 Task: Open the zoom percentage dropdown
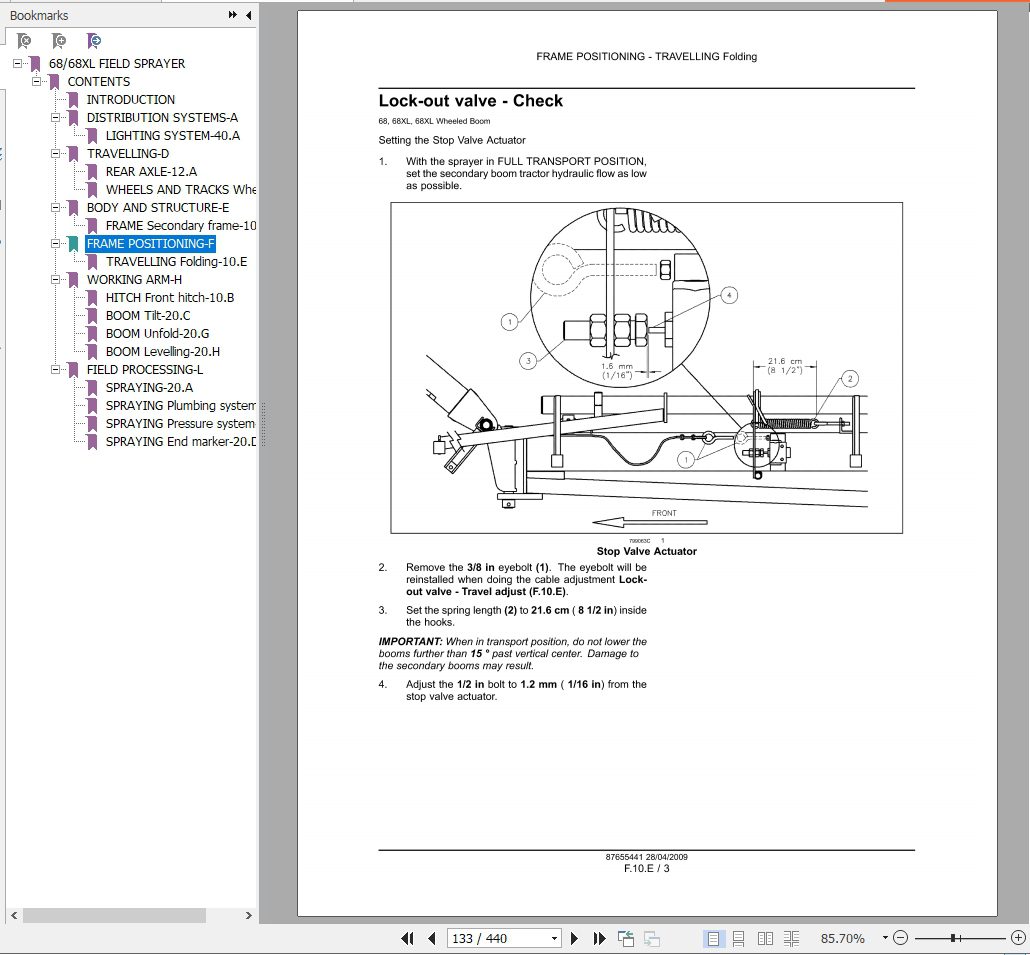tap(885, 938)
